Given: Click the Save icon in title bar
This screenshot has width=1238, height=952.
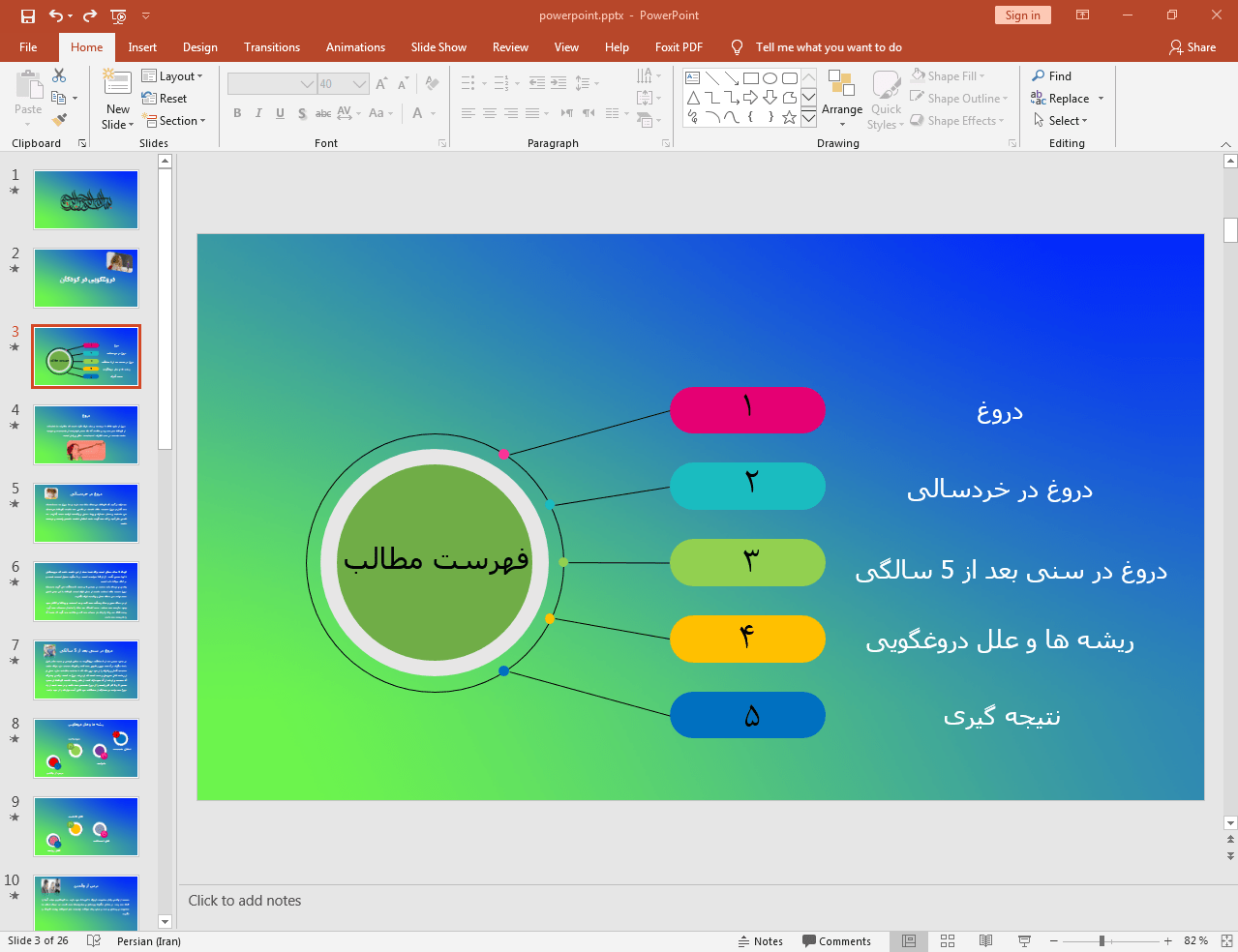Looking at the screenshot, I should [28, 15].
